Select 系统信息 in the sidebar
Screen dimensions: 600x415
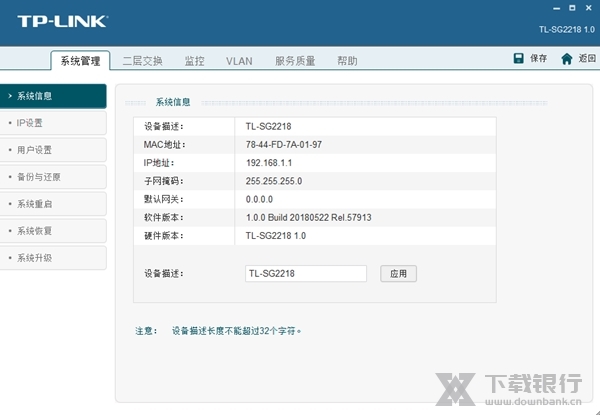click(53, 96)
